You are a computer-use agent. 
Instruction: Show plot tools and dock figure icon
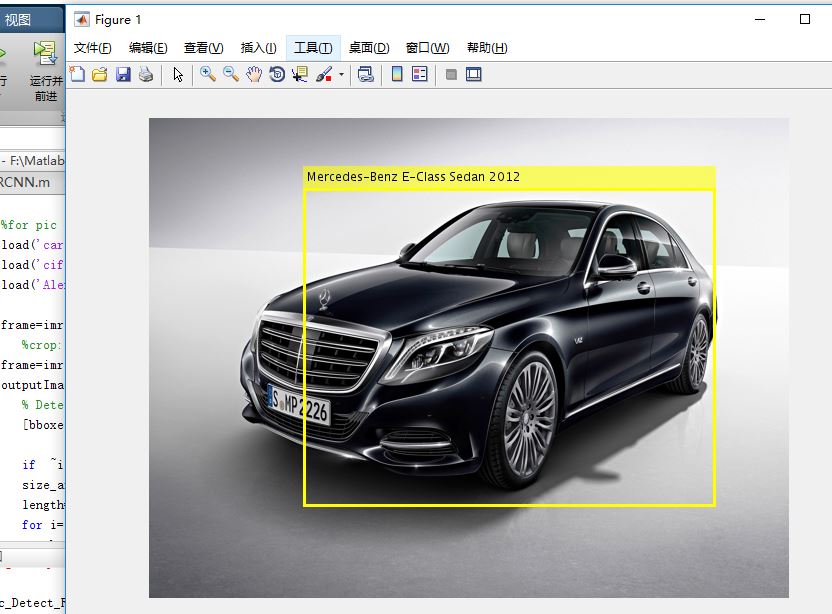pyautogui.click(x=474, y=74)
